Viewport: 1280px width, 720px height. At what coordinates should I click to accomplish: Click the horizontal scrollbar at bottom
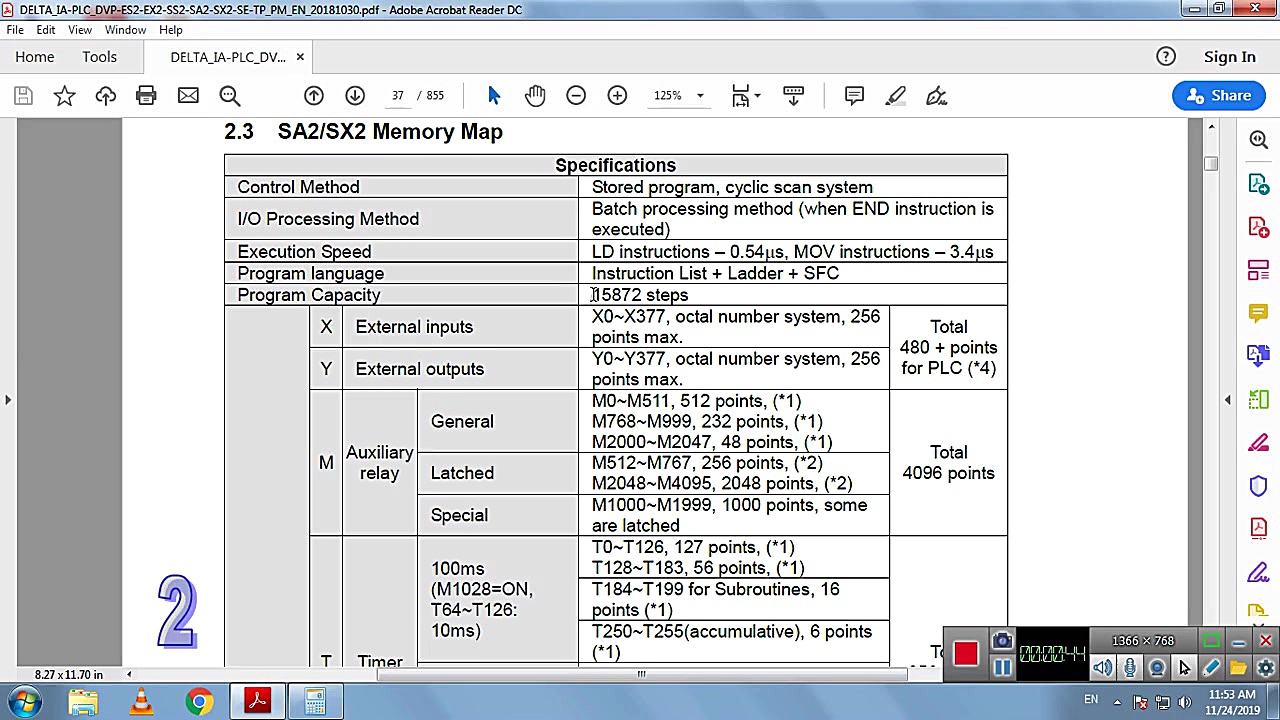click(x=642, y=674)
